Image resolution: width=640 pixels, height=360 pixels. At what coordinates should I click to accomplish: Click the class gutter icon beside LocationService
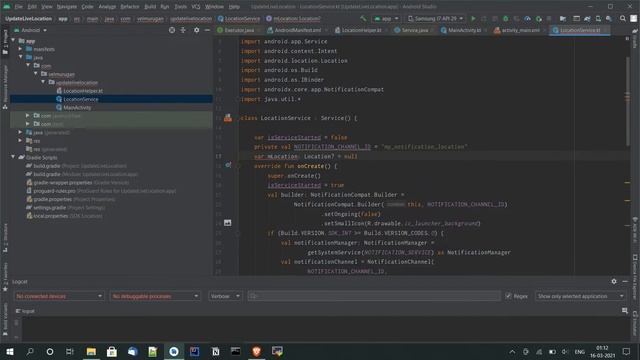(x=228, y=118)
